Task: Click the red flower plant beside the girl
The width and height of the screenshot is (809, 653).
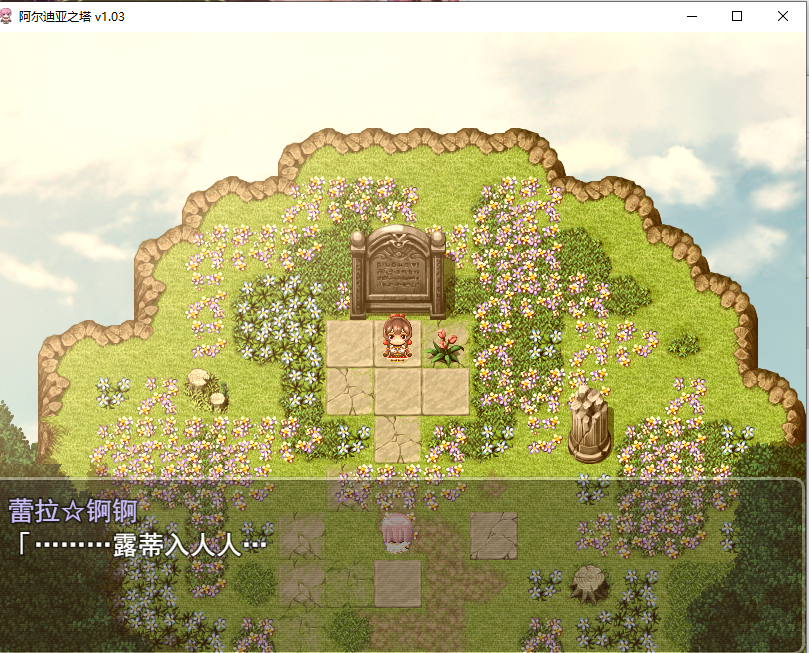Action: point(445,347)
